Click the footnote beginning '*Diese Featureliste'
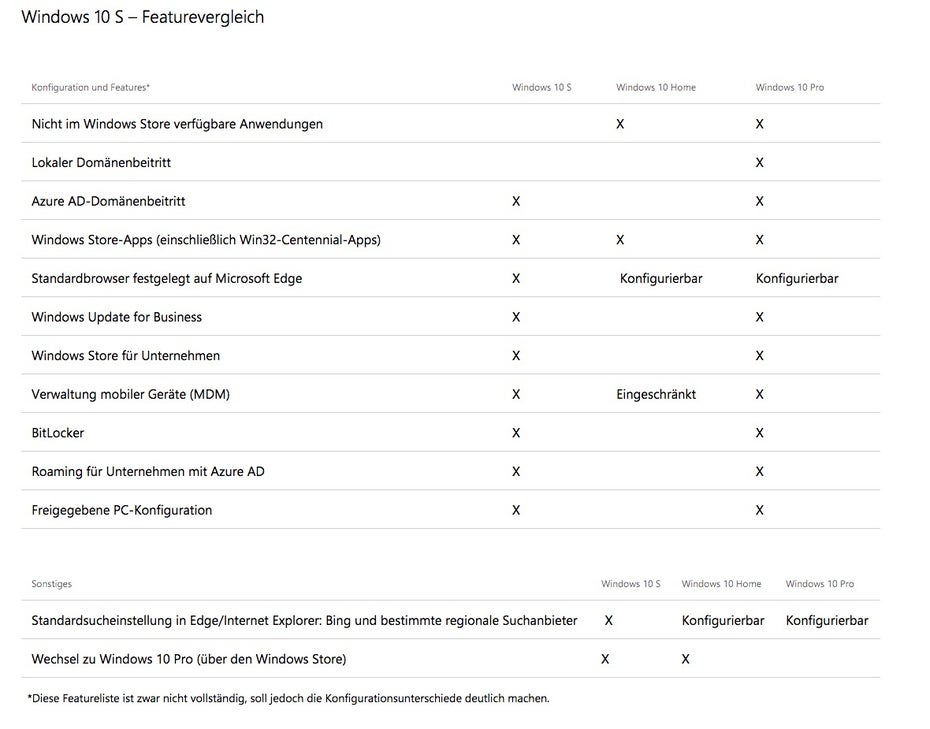 pos(288,698)
